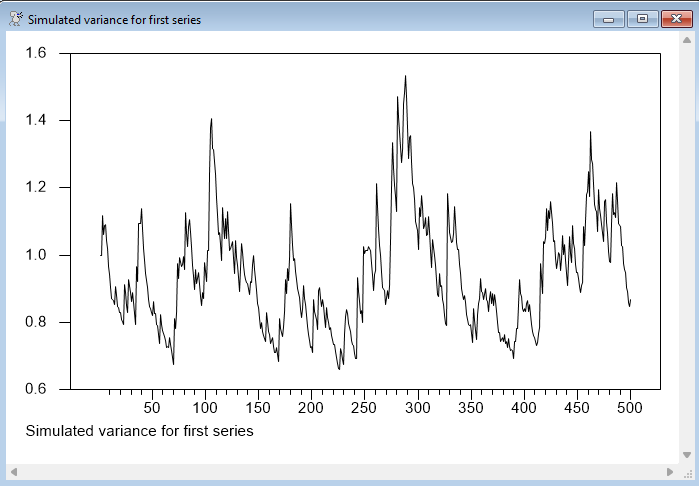This screenshot has width=699, height=486.
Task: Click the window resize grip in the corner
Action: click(688, 471)
